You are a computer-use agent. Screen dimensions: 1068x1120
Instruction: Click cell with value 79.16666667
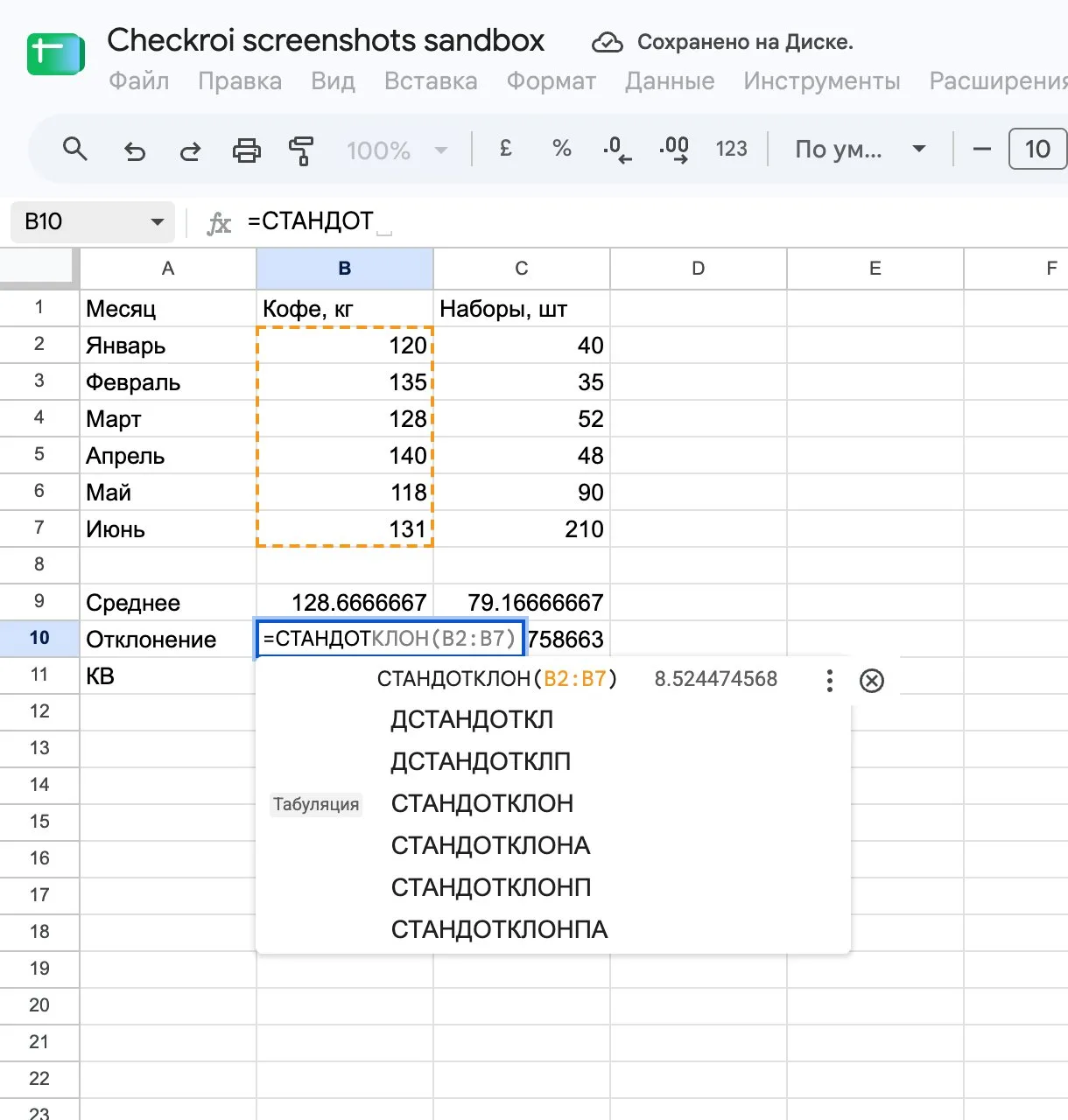click(x=522, y=602)
